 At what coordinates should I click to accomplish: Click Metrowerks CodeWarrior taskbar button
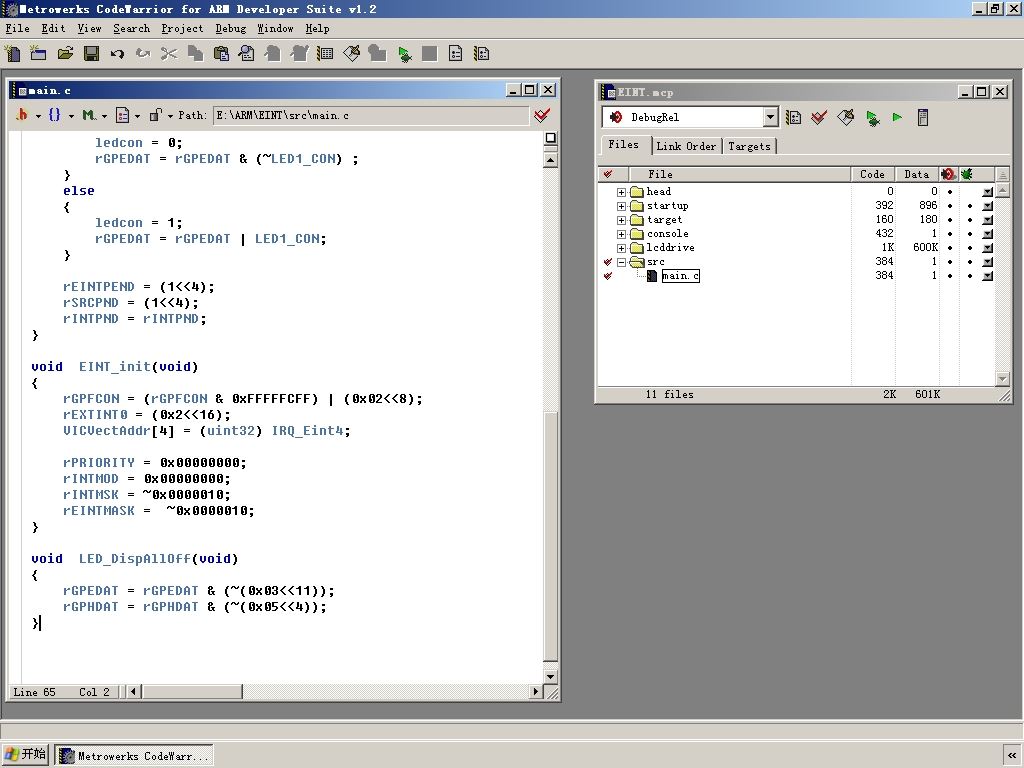tap(134, 756)
